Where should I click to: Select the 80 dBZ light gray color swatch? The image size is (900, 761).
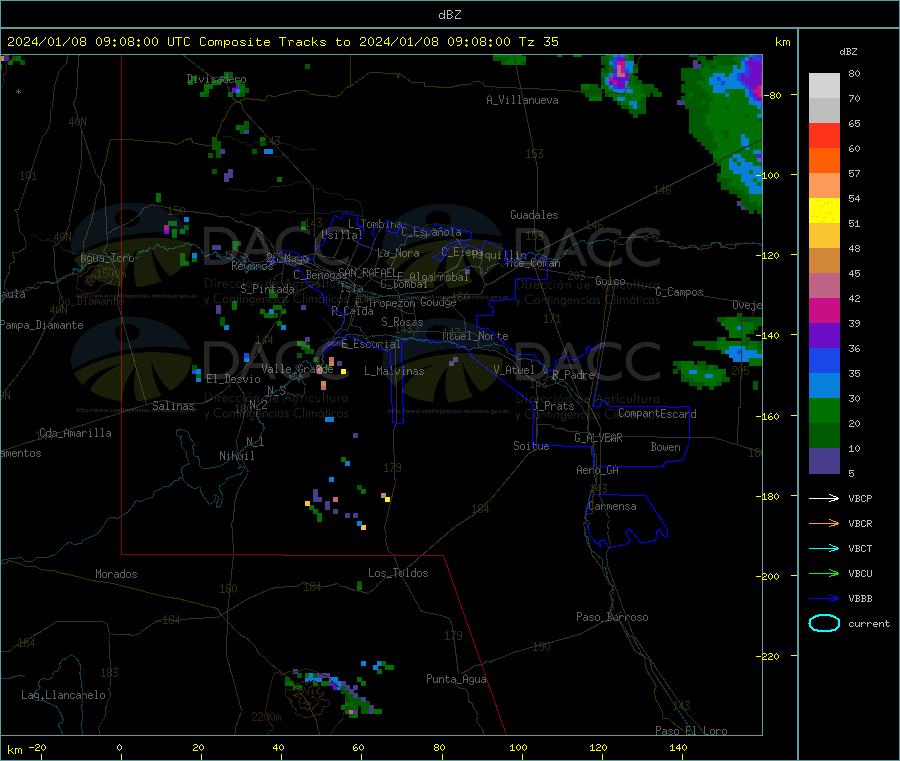click(824, 86)
